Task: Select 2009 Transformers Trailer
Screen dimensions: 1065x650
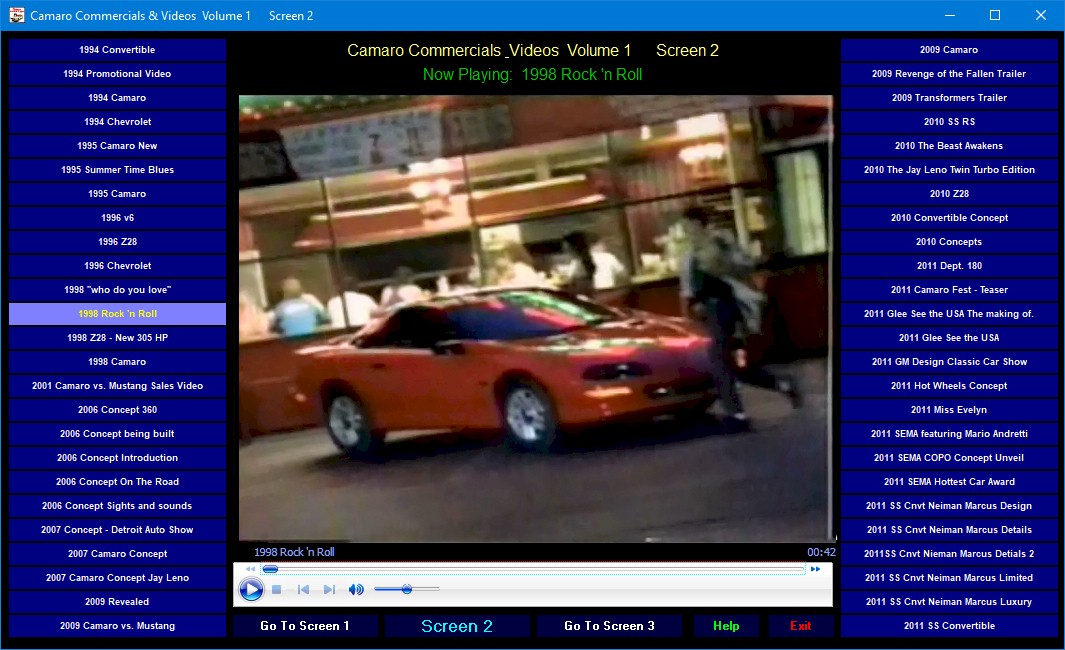Action: pos(949,97)
